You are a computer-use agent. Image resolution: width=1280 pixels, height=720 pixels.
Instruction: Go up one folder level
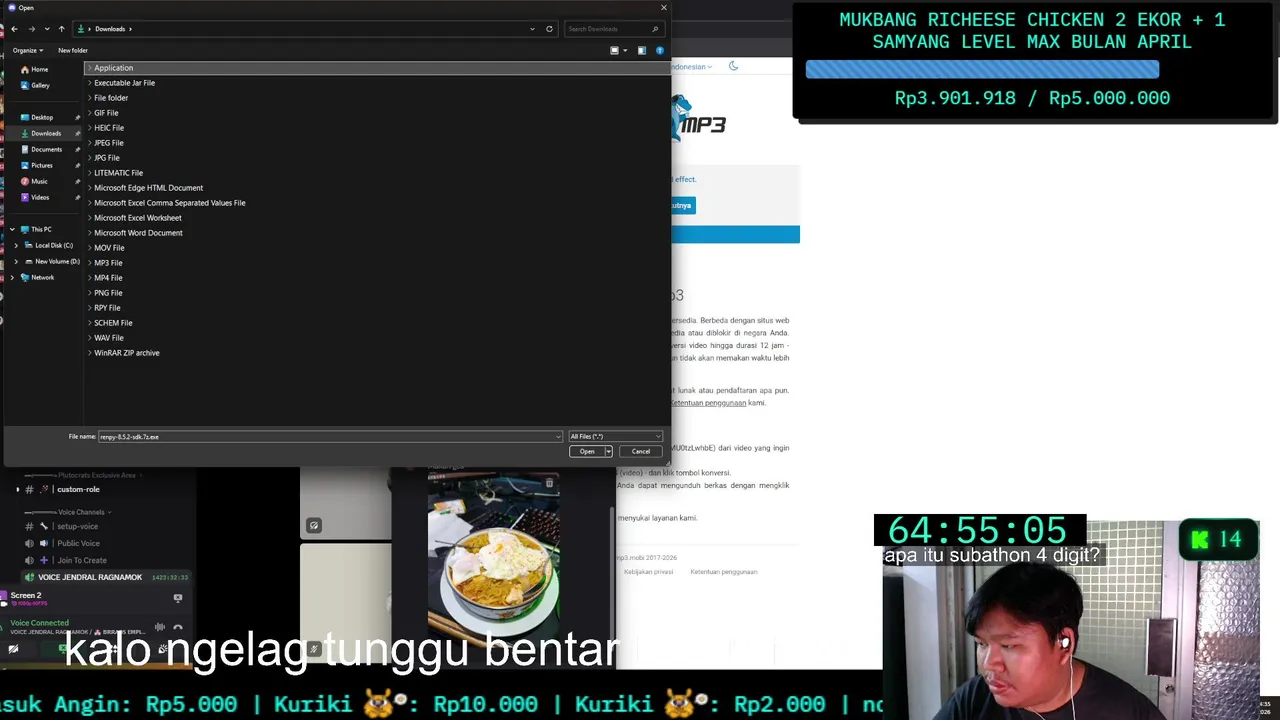click(x=61, y=29)
